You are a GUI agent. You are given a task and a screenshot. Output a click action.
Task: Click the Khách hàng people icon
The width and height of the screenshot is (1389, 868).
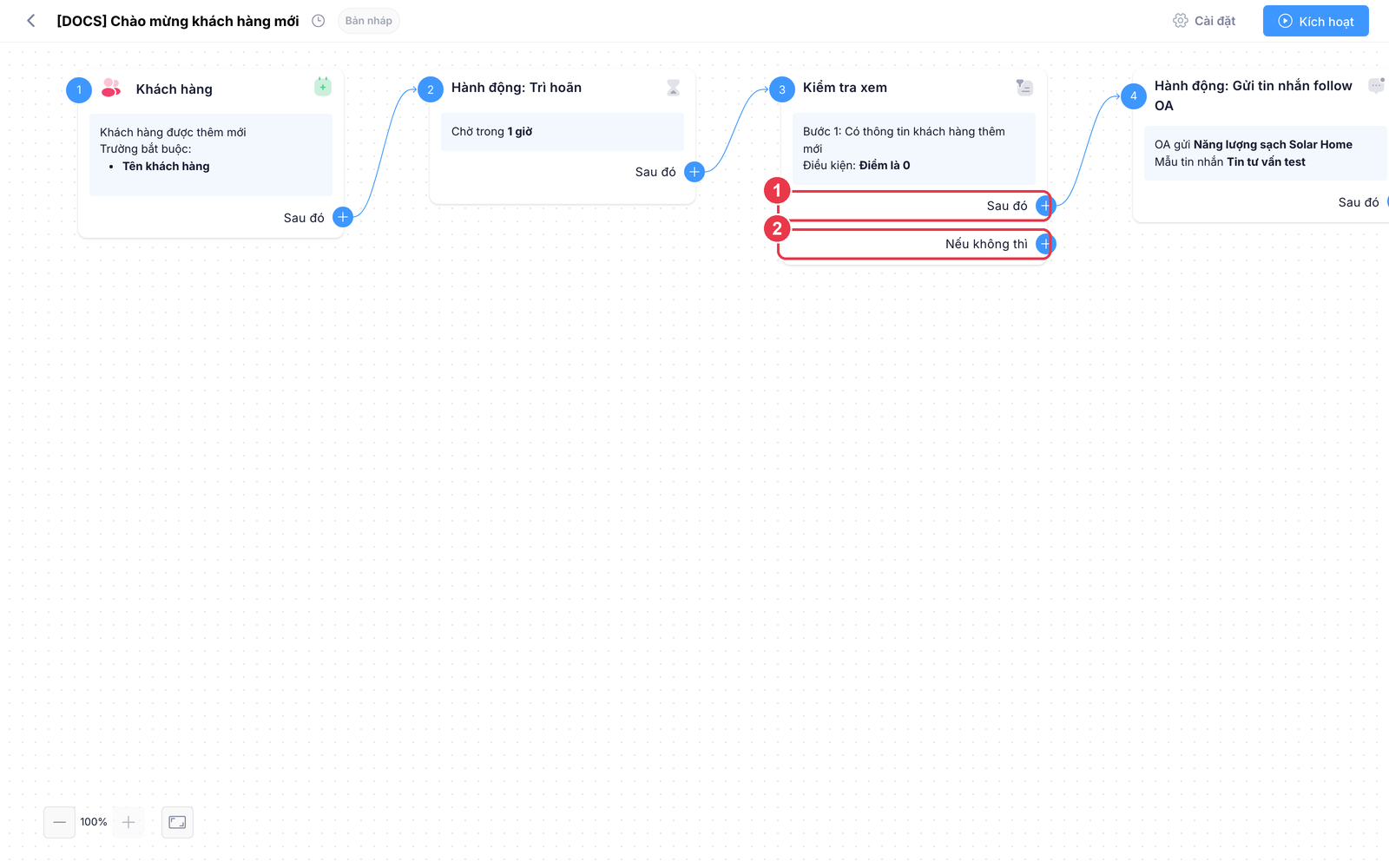111,88
